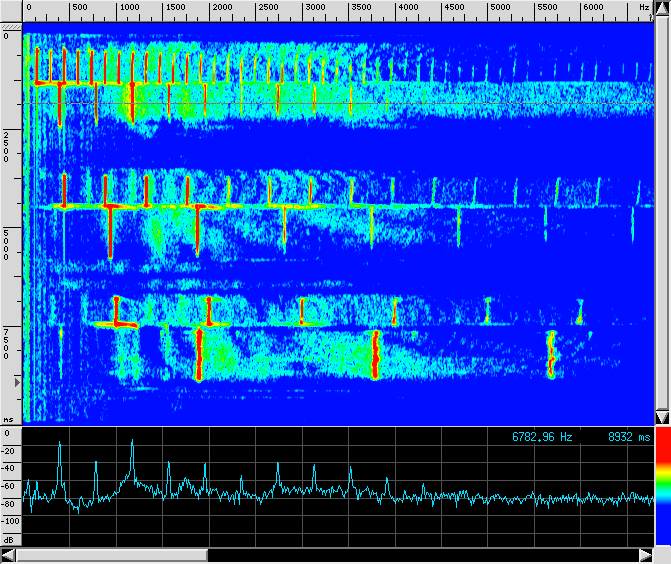The image size is (671, 564).
Task: Click the 8932 ms time readout
Action: 629,437
